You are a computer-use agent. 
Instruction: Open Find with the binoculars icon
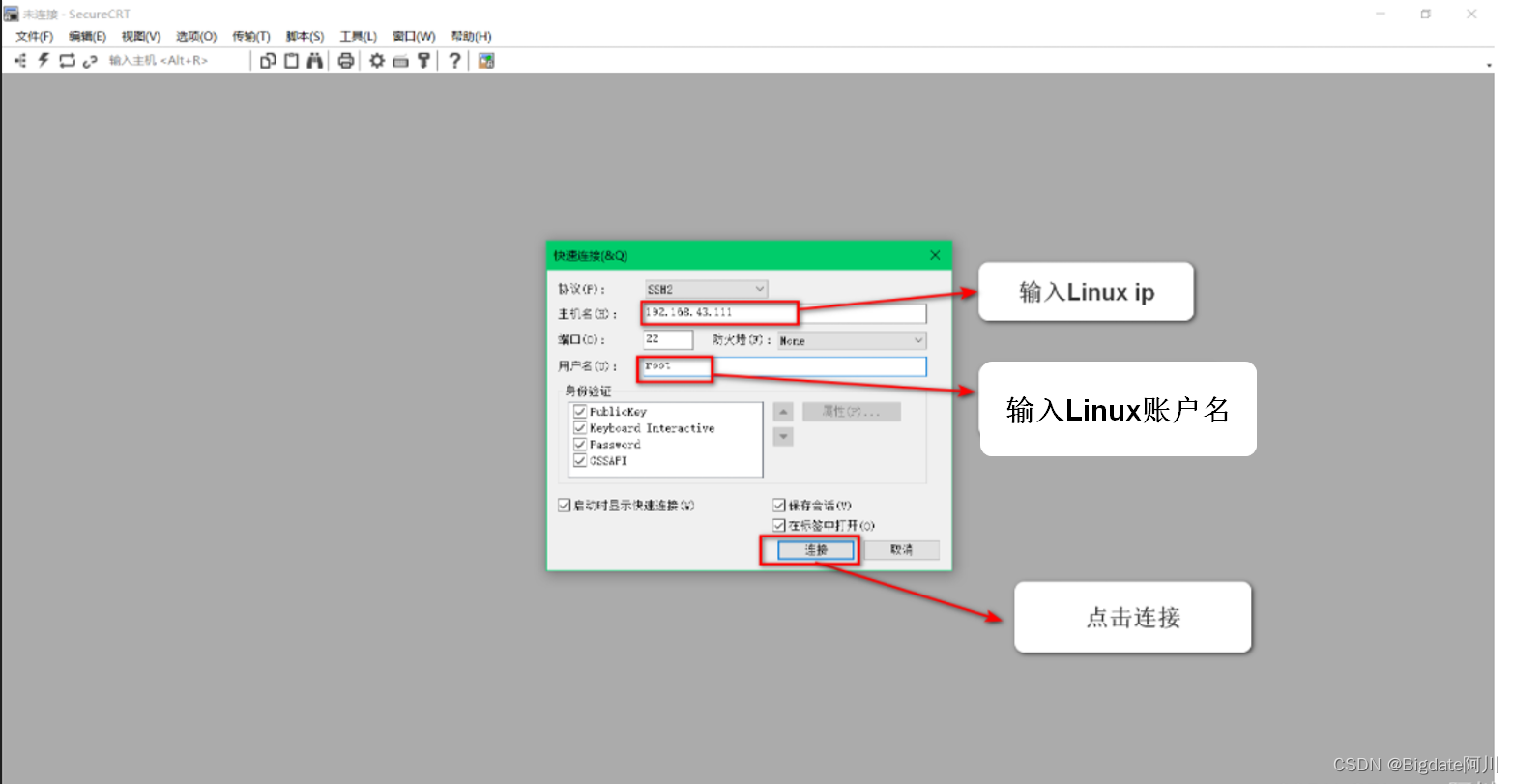(315, 61)
